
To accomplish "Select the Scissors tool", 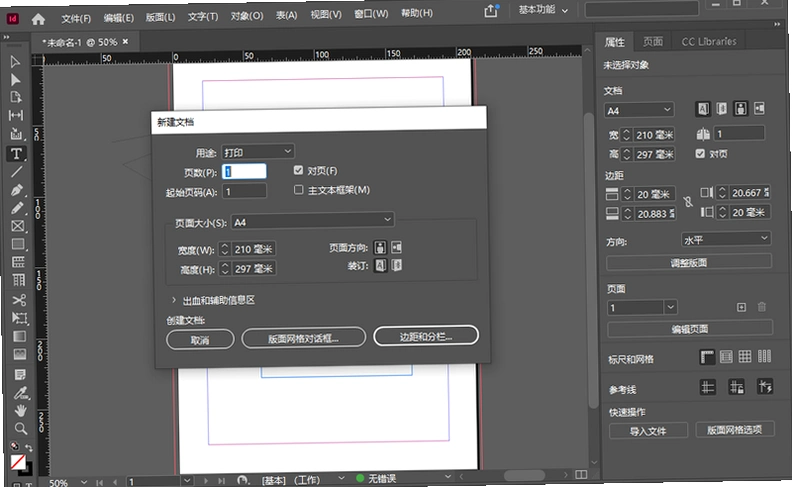I will click(19, 300).
